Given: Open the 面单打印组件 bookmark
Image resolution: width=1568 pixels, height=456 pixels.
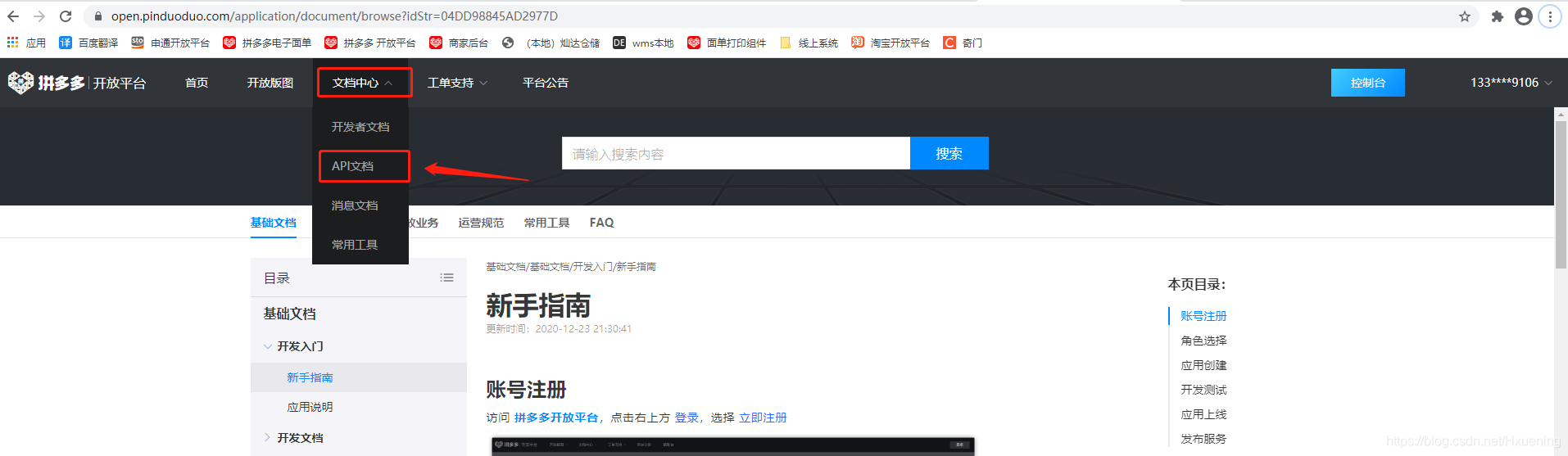Looking at the screenshot, I should click(x=727, y=43).
